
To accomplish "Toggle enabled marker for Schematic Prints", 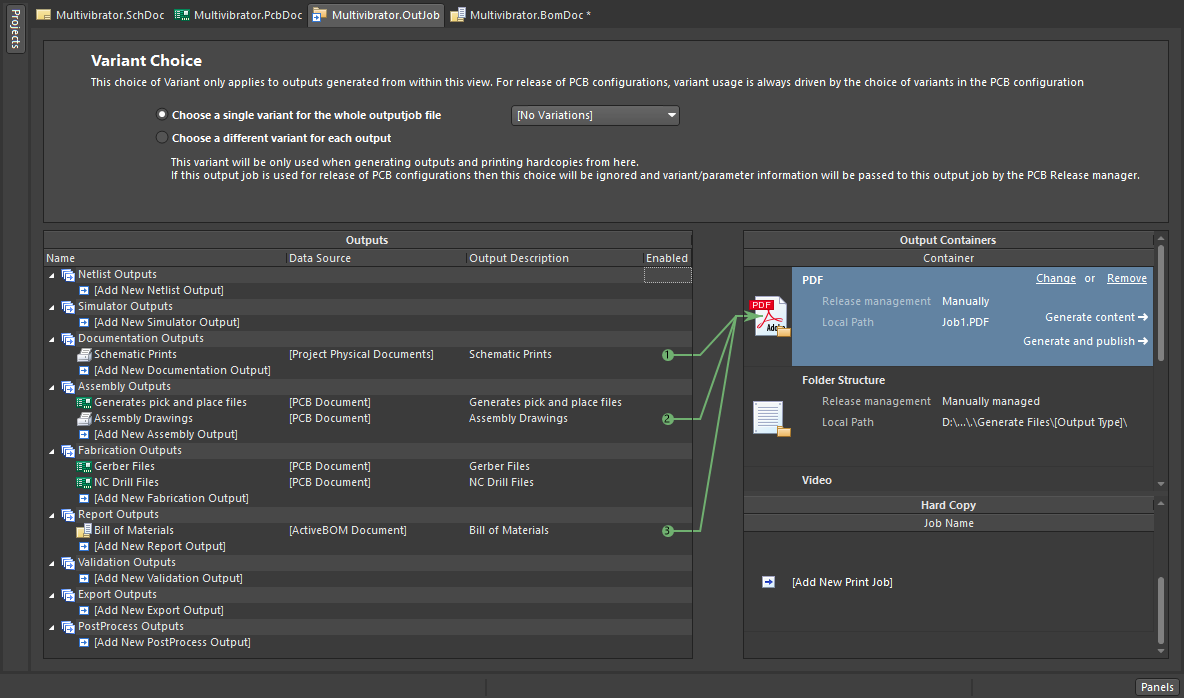I will [667, 355].
